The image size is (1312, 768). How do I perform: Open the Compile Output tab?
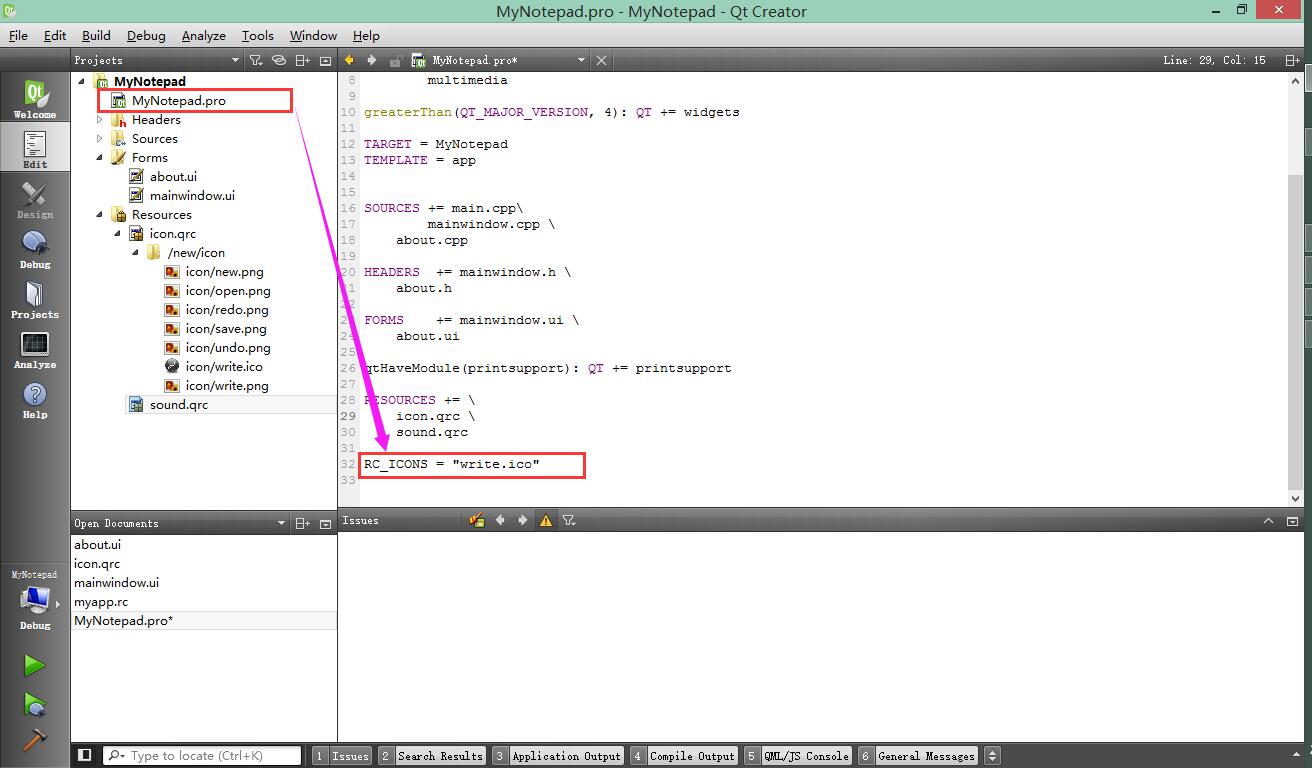tap(684, 756)
